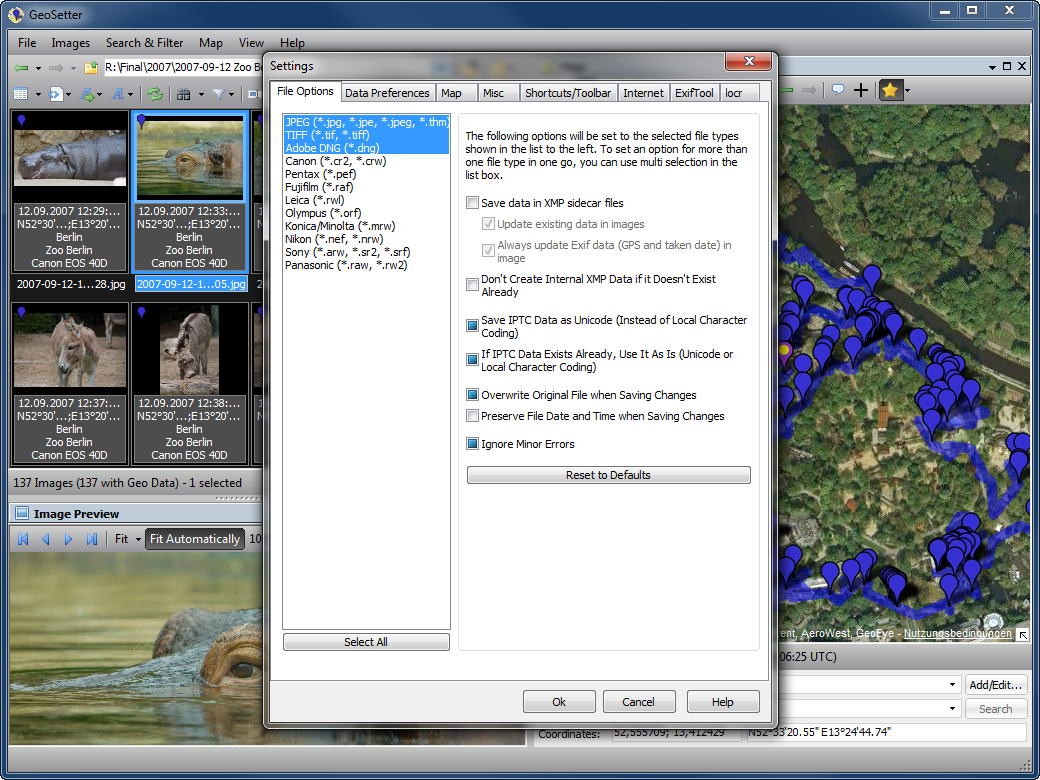Click next image arrow in preview toolbar
Image resolution: width=1040 pixels, height=780 pixels.
(x=69, y=539)
